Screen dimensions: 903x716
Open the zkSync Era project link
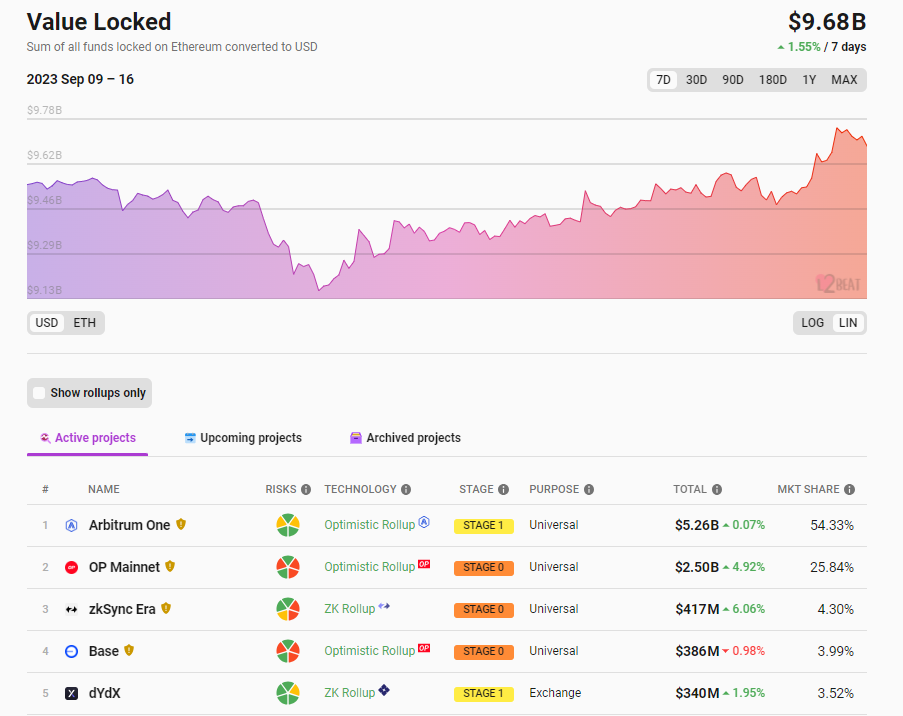[122, 609]
